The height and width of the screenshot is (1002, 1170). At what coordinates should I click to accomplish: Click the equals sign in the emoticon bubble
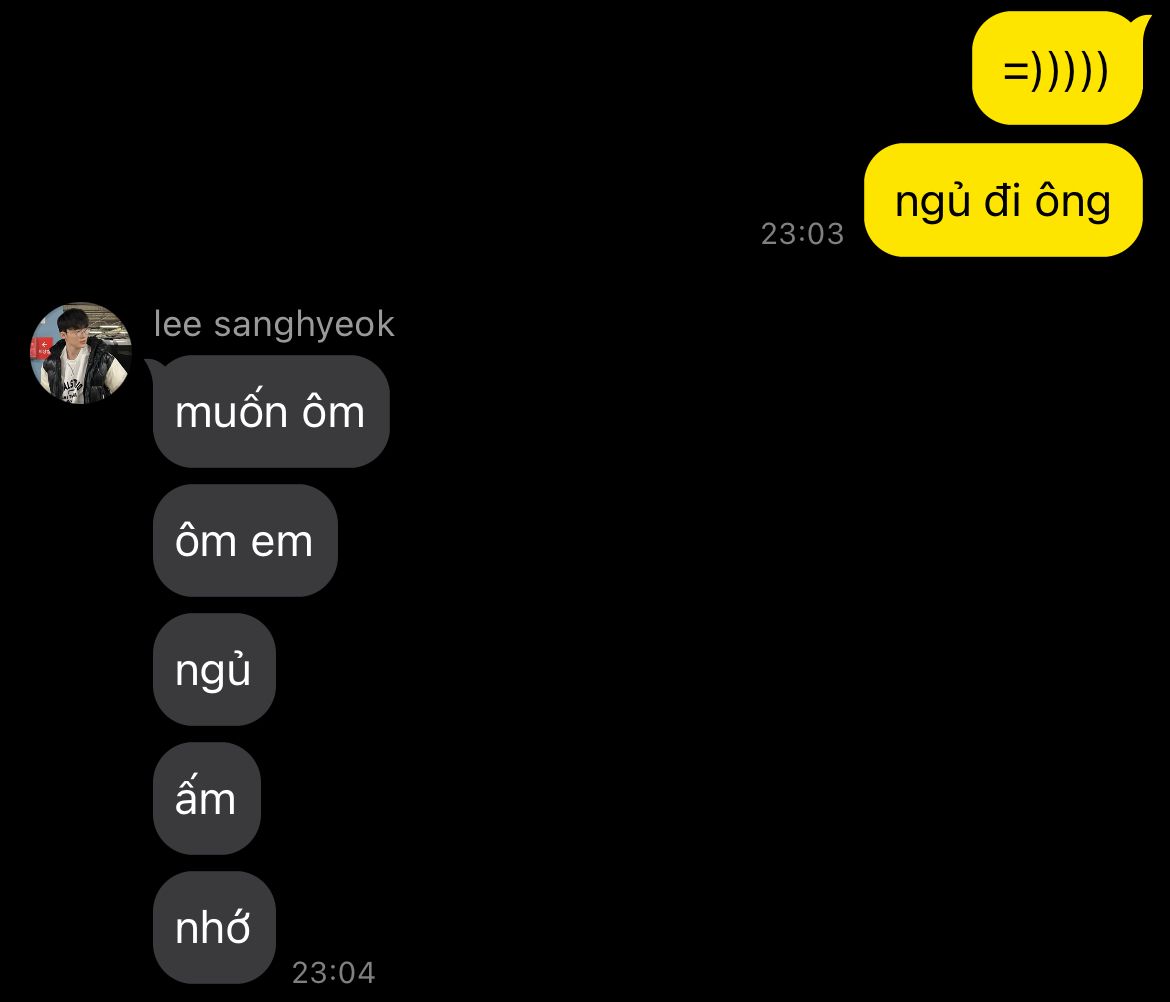tap(1016, 72)
